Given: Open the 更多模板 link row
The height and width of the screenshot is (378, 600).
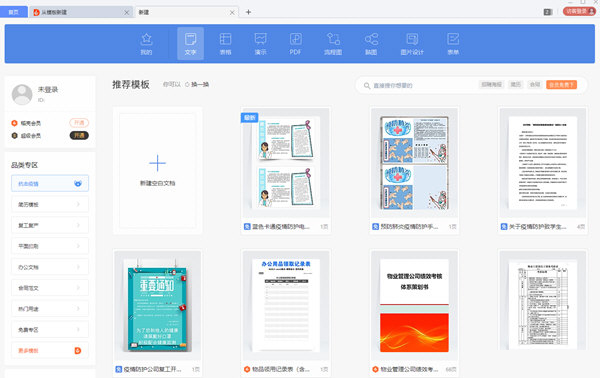Looking at the screenshot, I should [50, 350].
